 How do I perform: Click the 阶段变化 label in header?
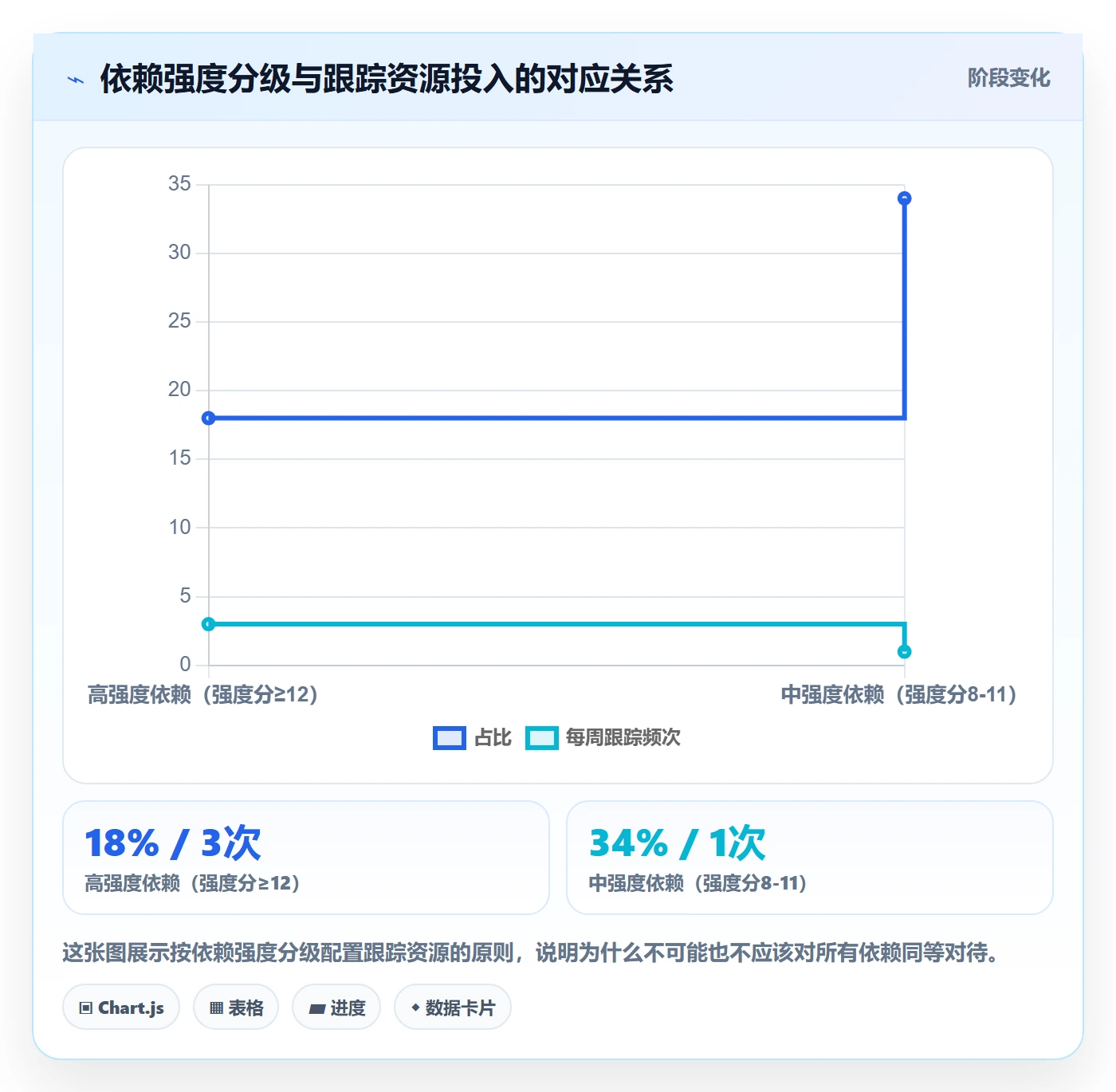coord(1008,78)
